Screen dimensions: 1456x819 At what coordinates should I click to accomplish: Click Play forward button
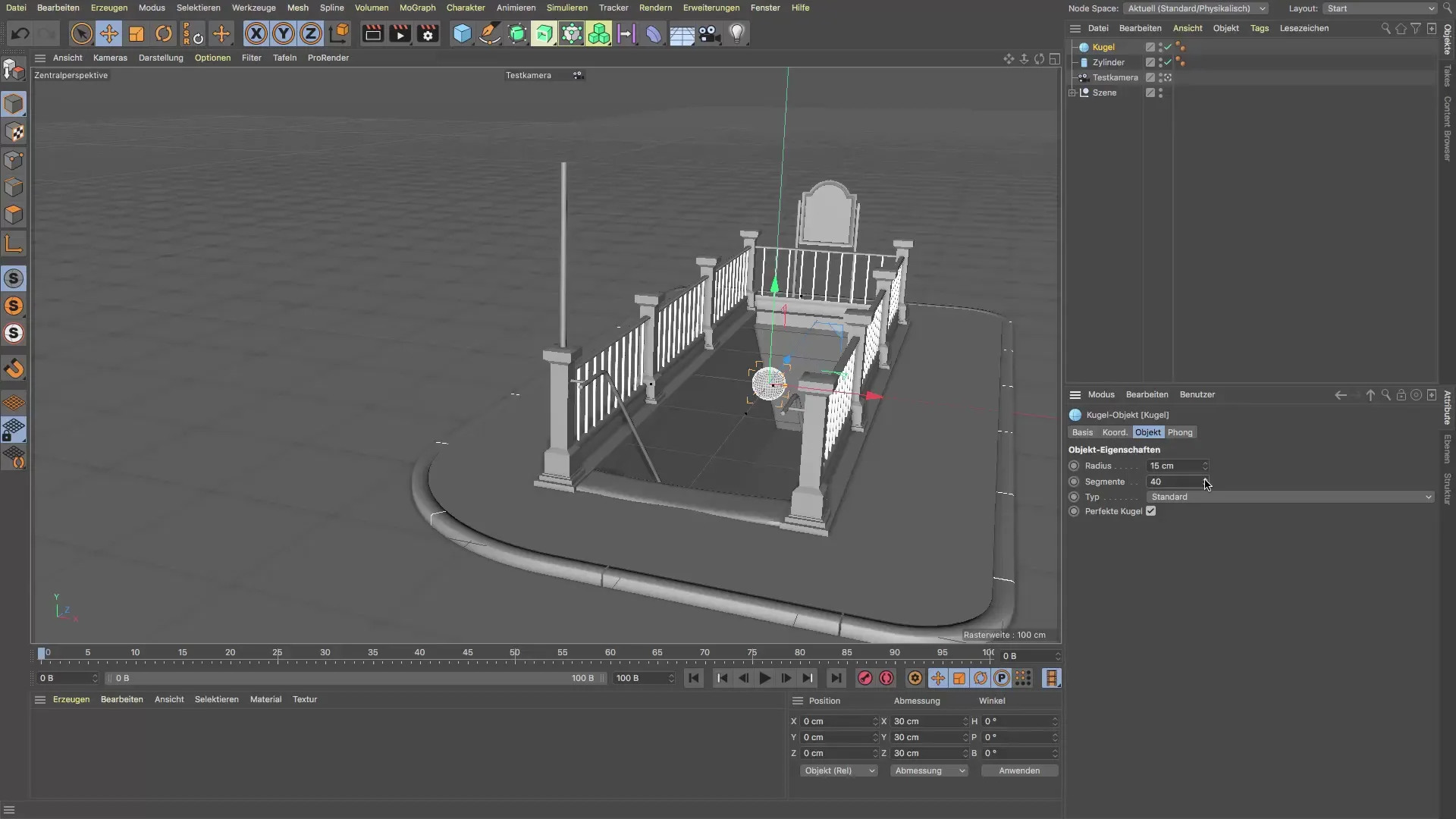coord(764,678)
